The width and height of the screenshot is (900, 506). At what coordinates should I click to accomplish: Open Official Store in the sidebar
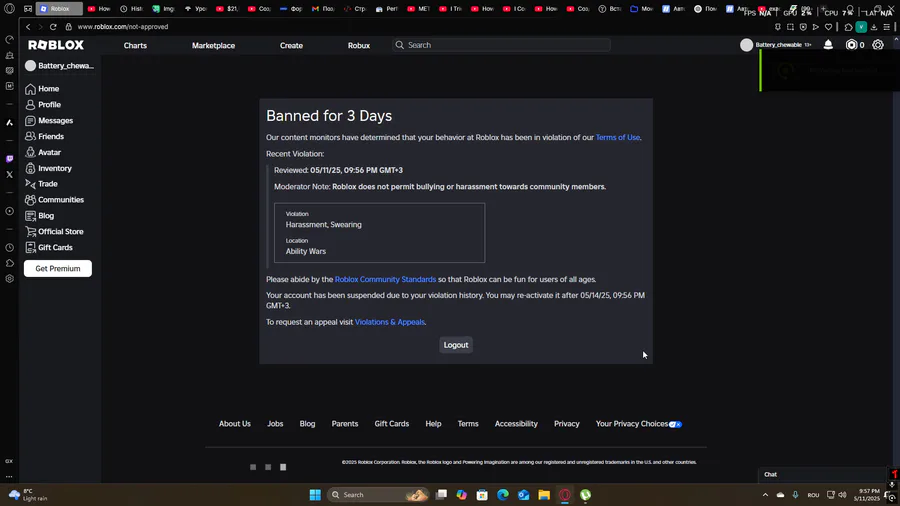pos(54,232)
